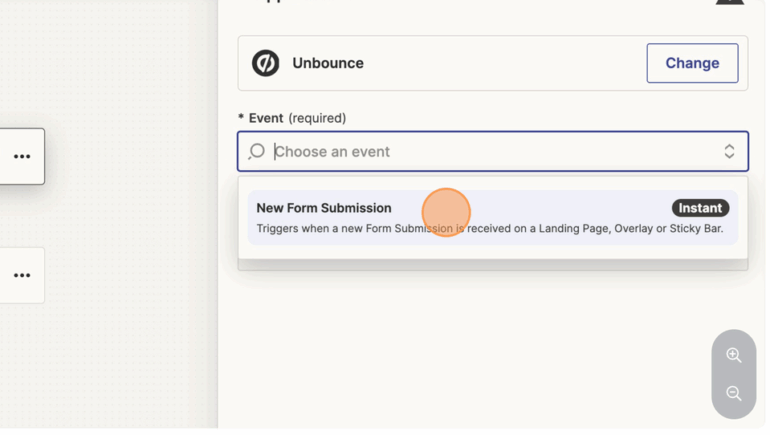Screen dimensions: 770x435
Task: Zoom out on the canvas
Action: click(x=734, y=393)
